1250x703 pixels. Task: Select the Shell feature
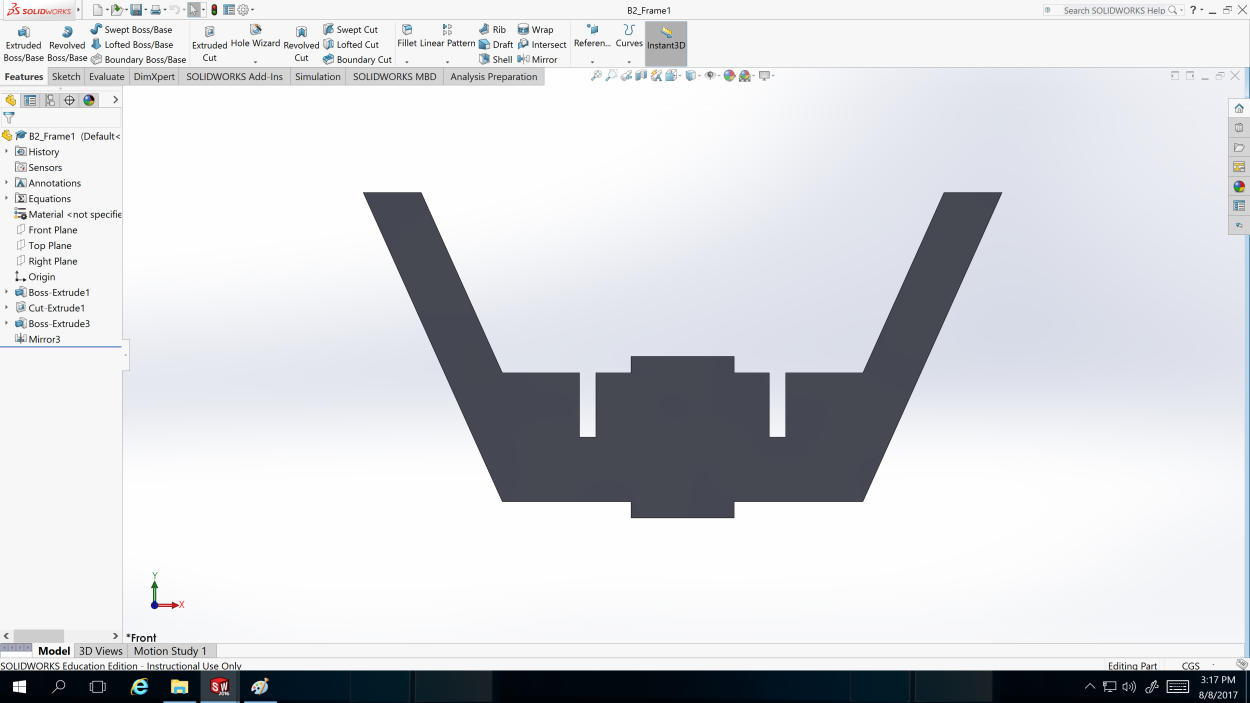495,60
